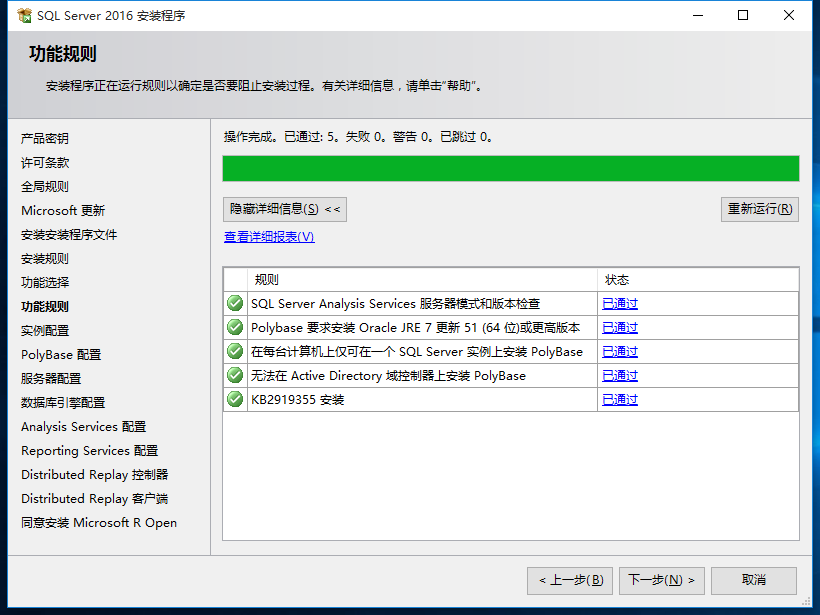Click check icon for single PolyBase instance rule

pyautogui.click(x=235, y=351)
